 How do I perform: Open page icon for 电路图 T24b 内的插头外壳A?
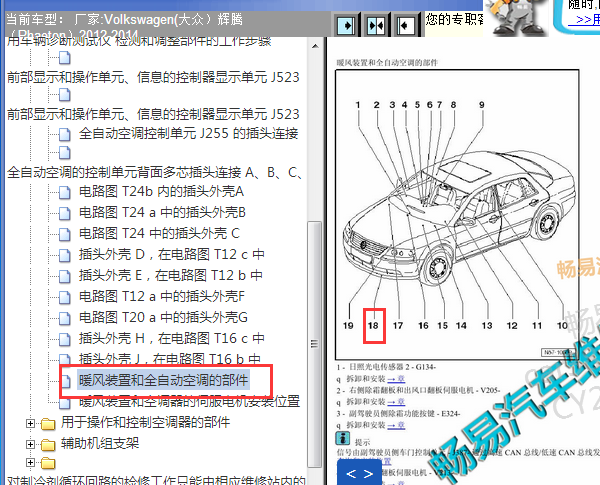click(65, 192)
